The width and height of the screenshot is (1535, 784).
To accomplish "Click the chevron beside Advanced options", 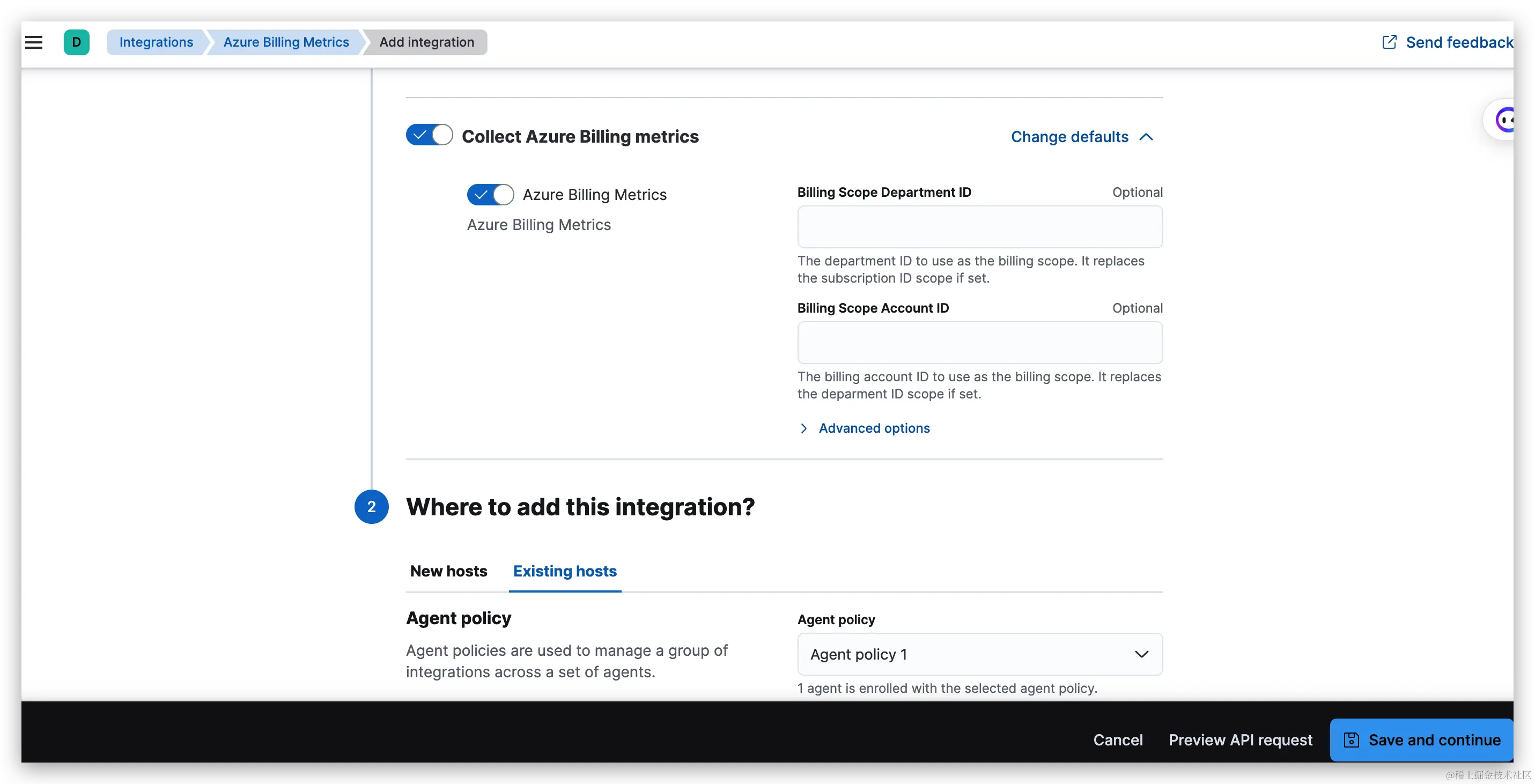I will pos(804,428).
